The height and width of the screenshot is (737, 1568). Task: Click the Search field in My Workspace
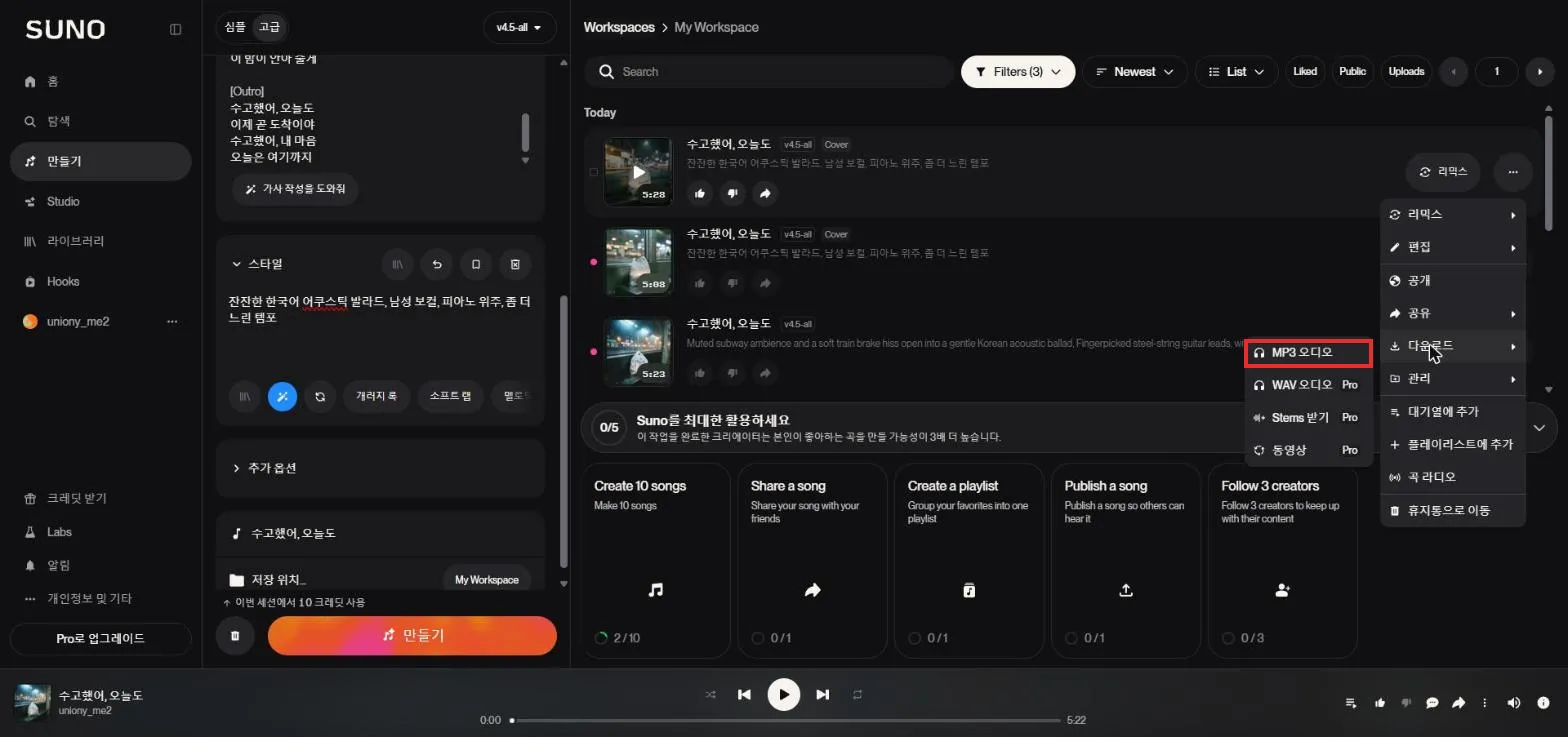tap(768, 72)
